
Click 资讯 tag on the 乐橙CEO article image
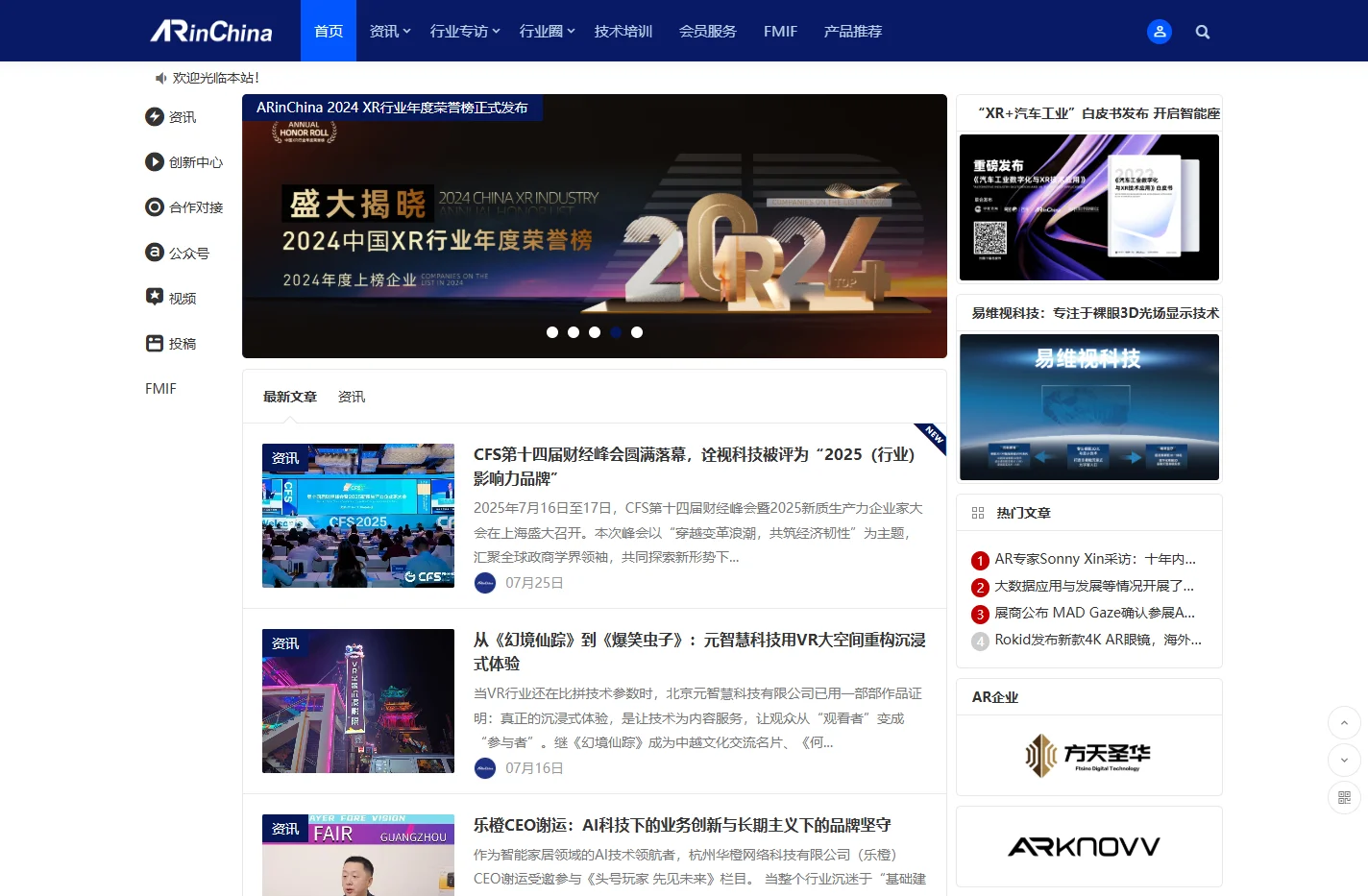click(285, 829)
